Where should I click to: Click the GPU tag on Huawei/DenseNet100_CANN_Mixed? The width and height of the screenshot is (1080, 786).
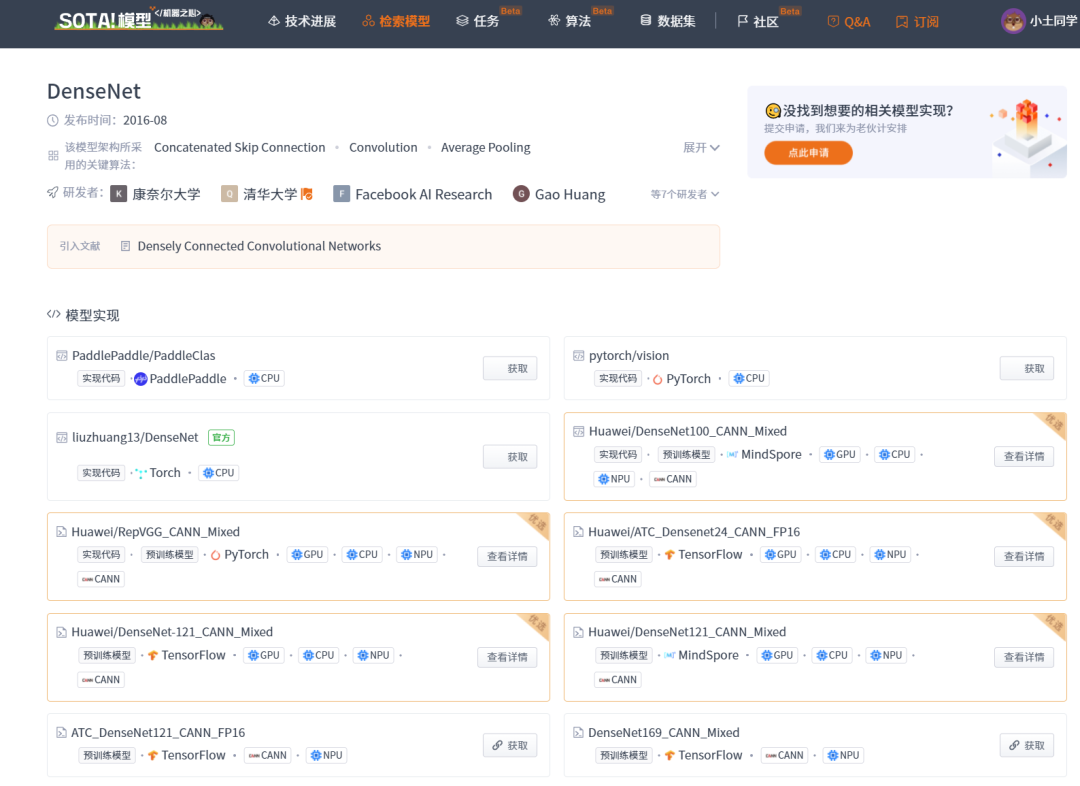[840, 455]
